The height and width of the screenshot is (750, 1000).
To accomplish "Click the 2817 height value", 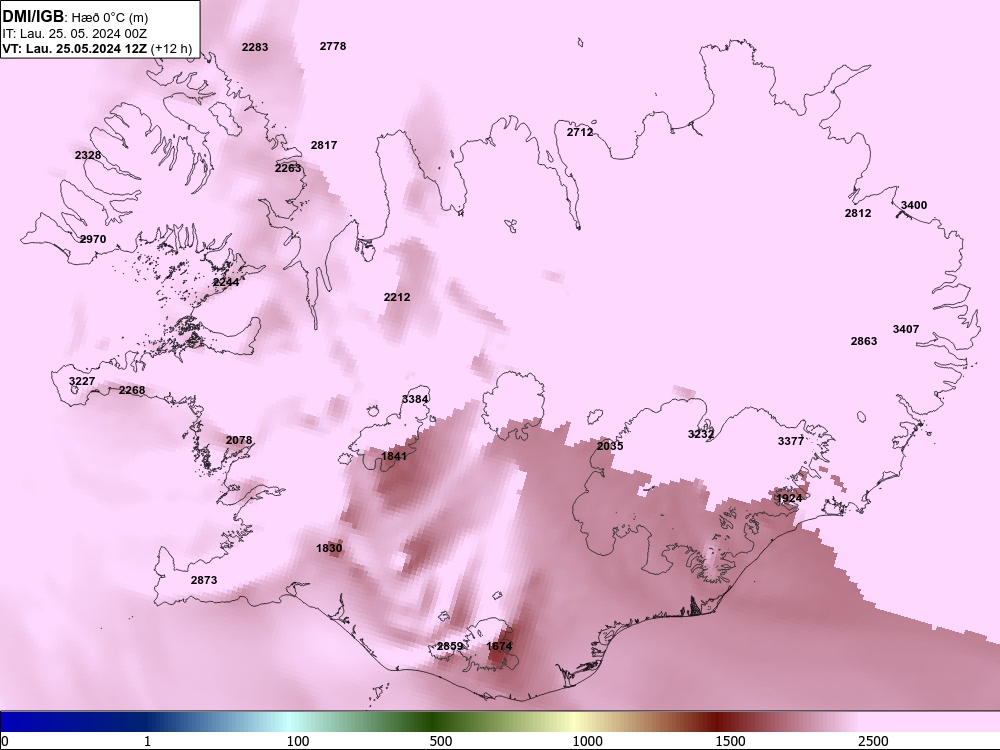I will coord(324,145).
